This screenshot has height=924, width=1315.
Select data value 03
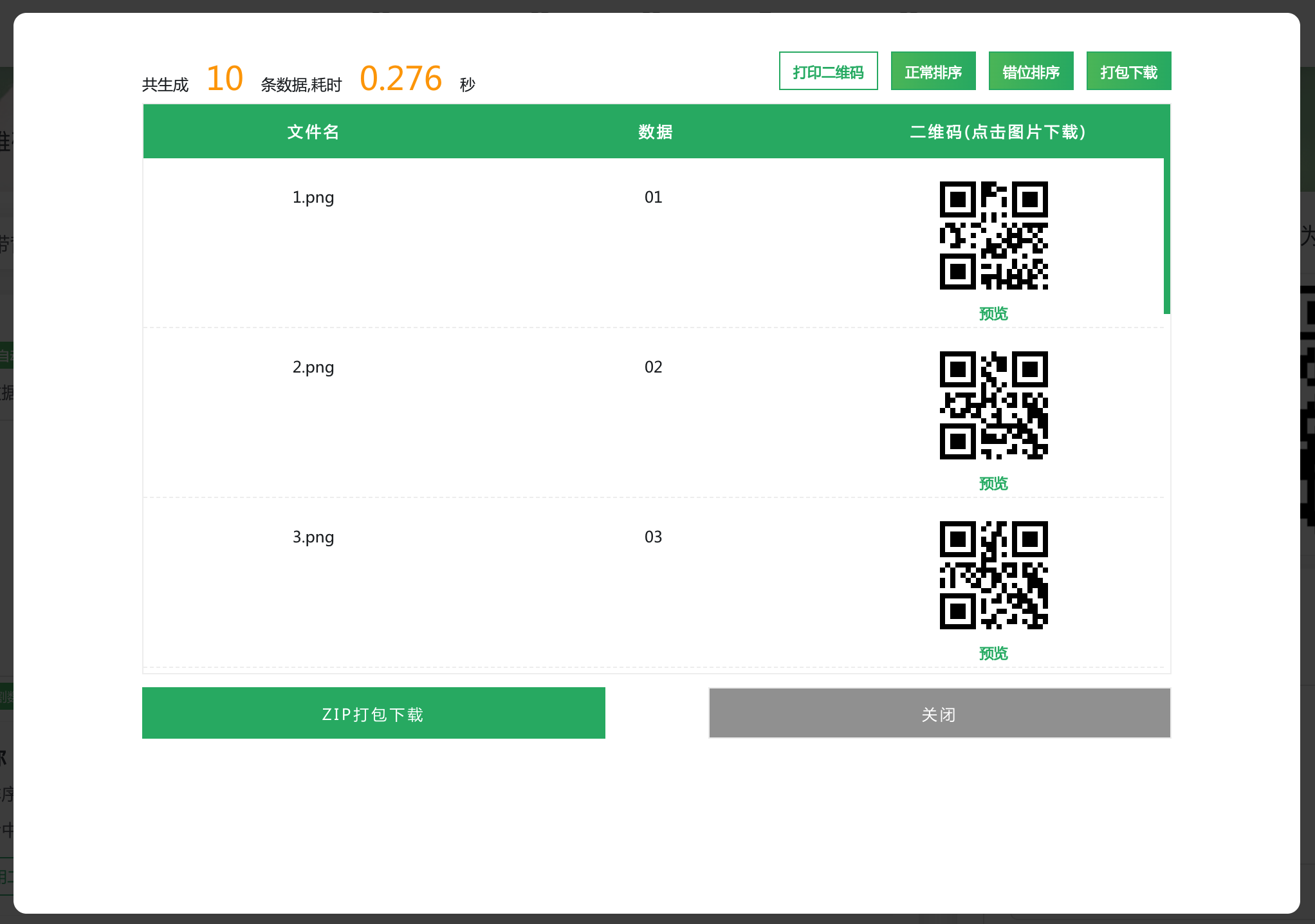(x=654, y=537)
